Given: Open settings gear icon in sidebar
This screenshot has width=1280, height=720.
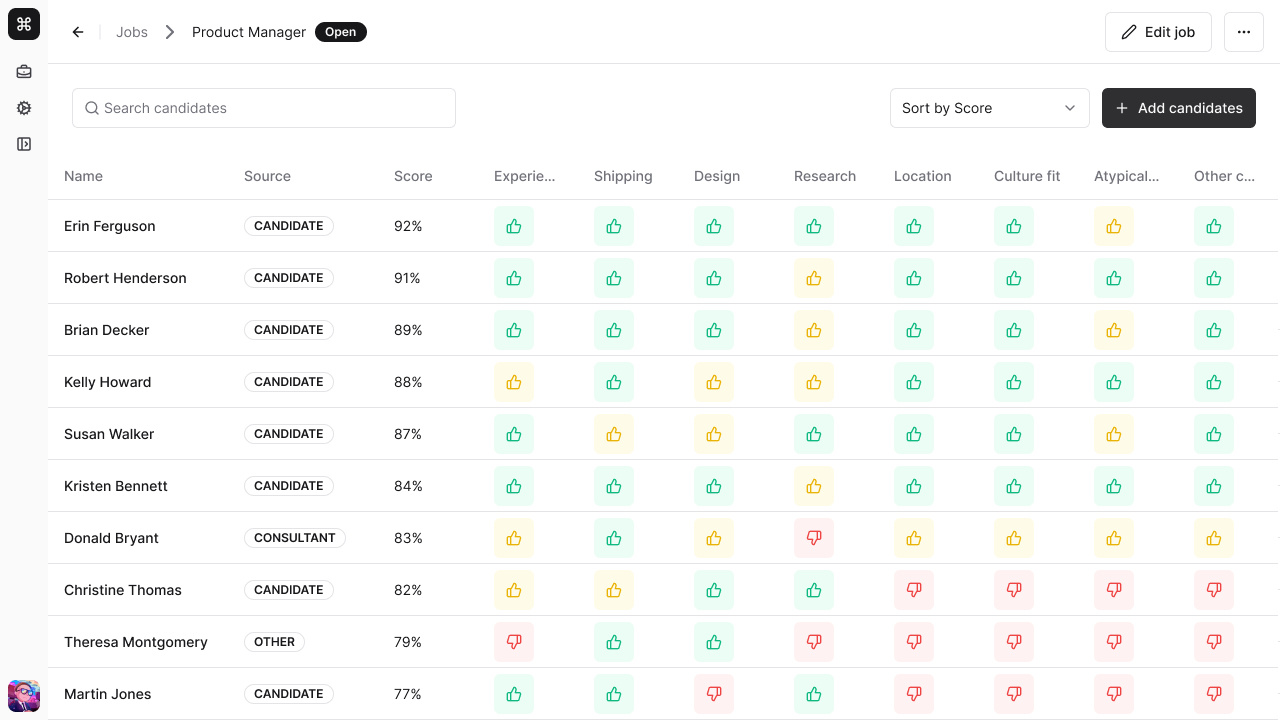Looking at the screenshot, I should 24,108.
